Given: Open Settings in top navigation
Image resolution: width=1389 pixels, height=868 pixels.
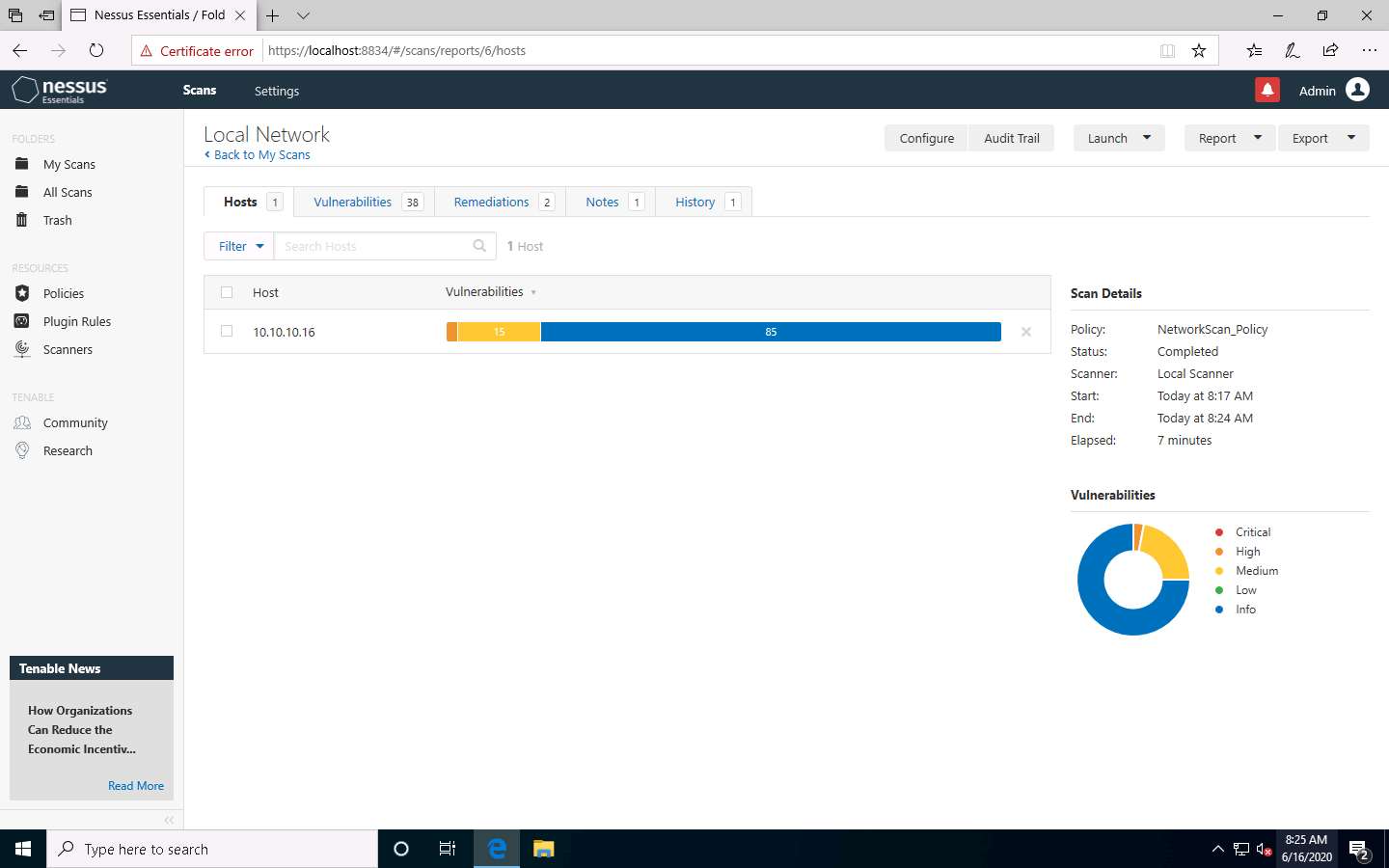Looking at the screenshot, I should tap(277, 91).
